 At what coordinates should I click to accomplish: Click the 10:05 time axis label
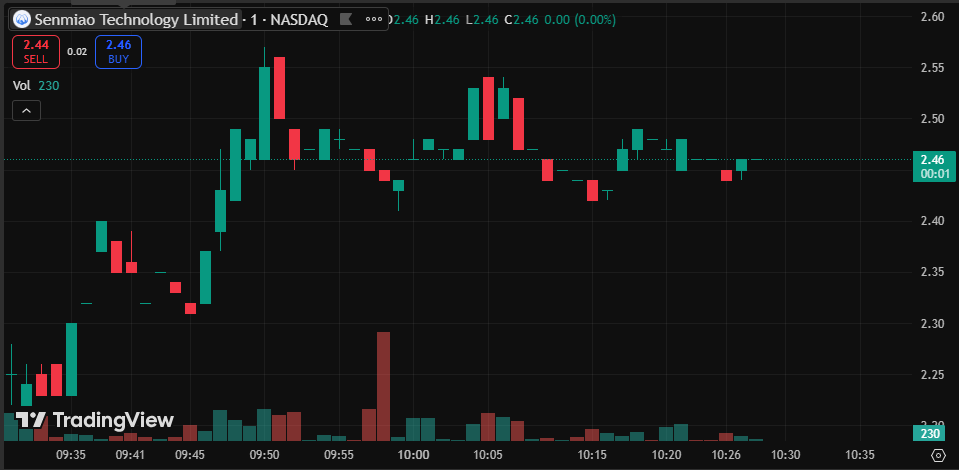487,455
